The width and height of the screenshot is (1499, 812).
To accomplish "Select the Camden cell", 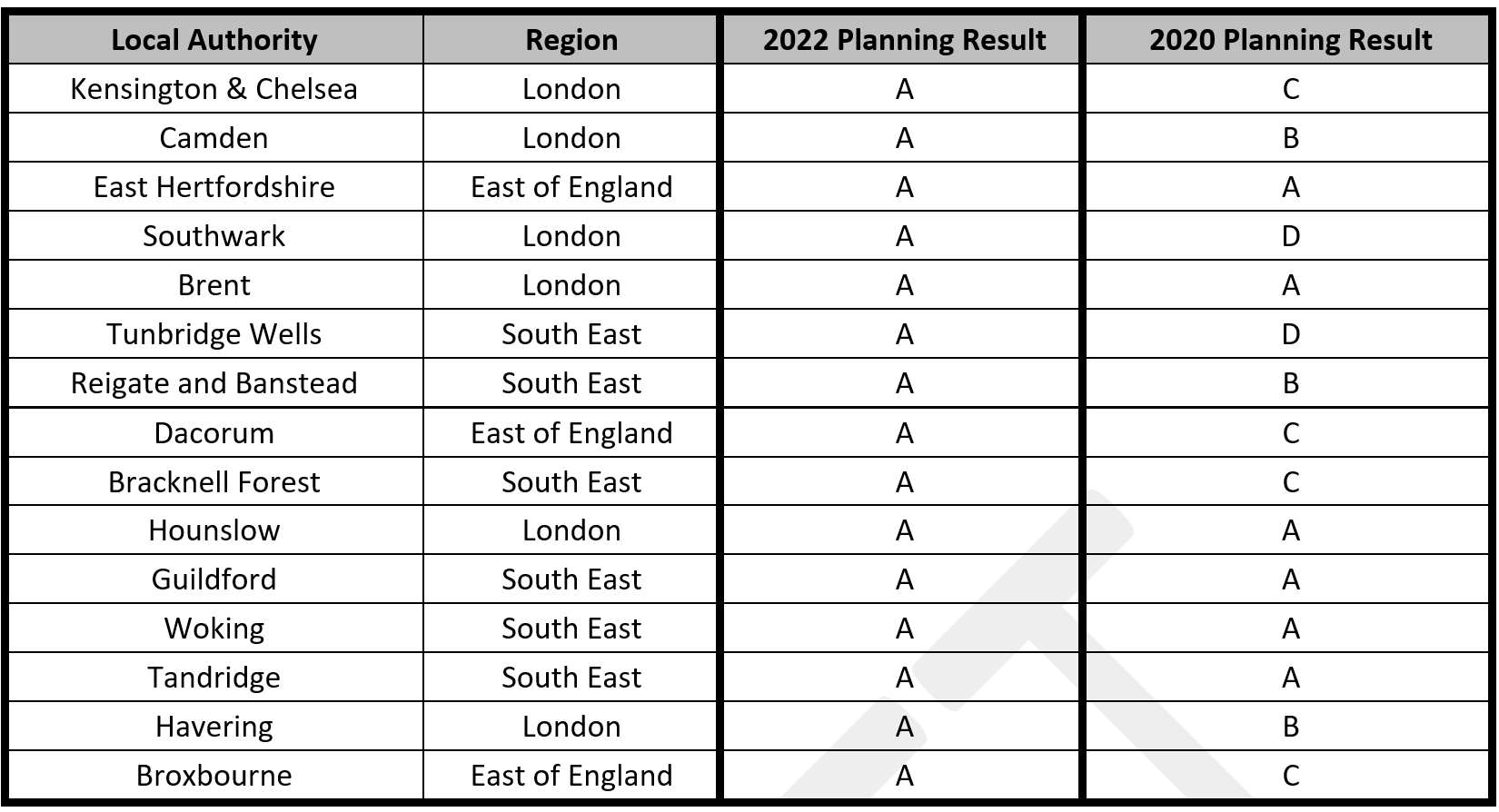I will click(214, 138).
